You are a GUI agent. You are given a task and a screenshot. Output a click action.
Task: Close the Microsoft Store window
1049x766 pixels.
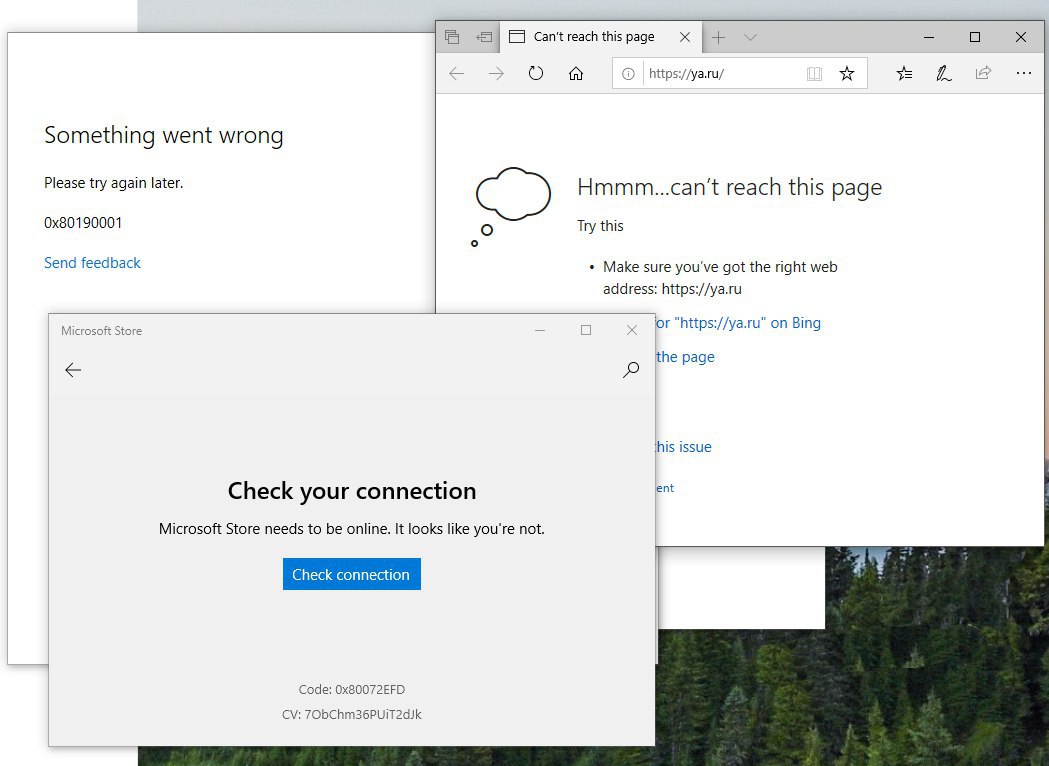point(632,330)
